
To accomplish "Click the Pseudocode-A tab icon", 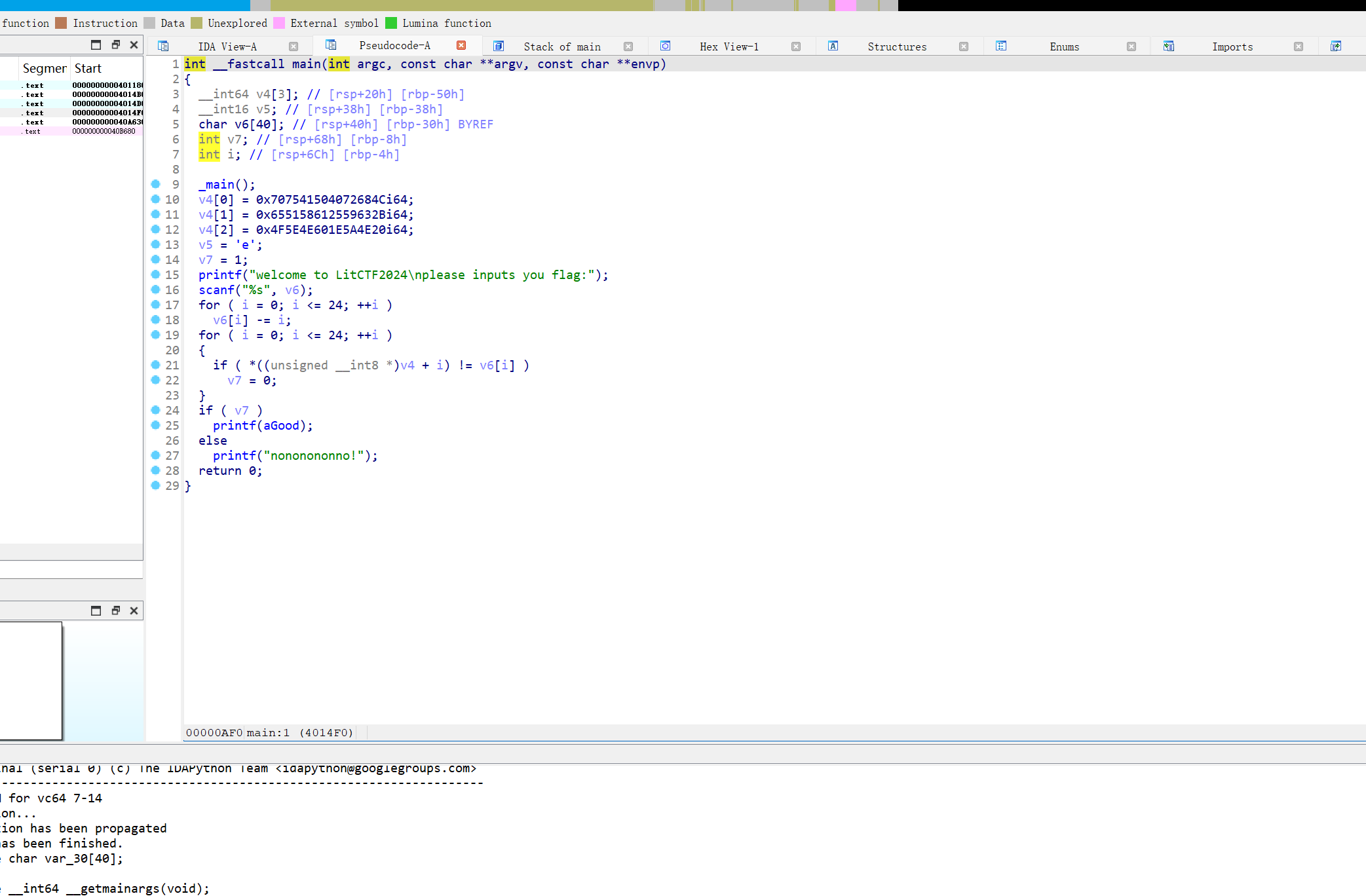I will click(331, 45).
